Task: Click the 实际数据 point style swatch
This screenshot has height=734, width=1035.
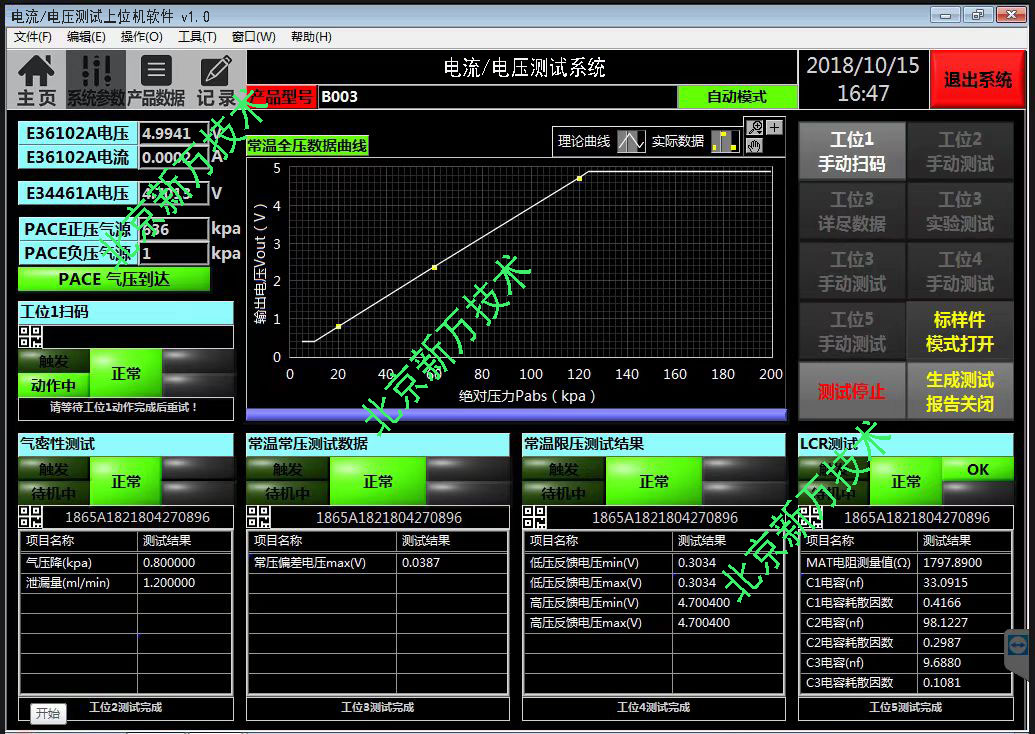Action: pos(725,142)
